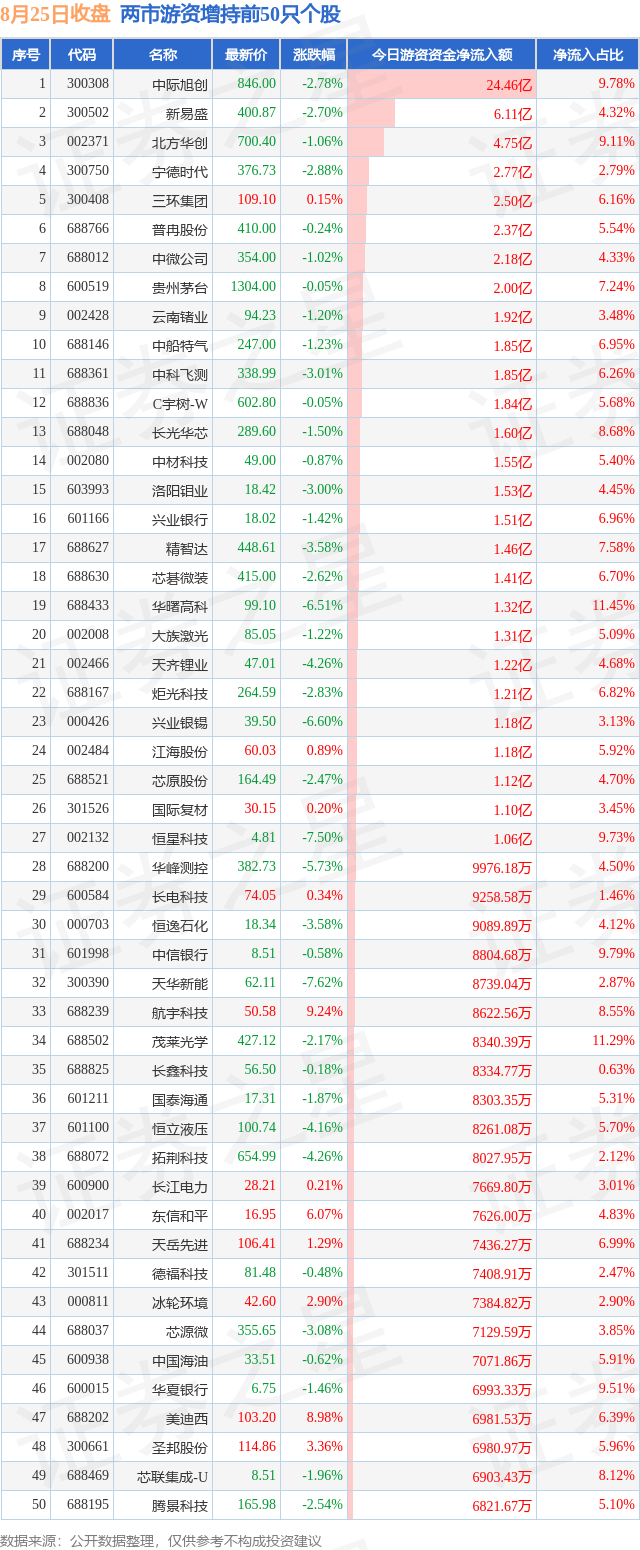Click the 净流入占比 column header
This screenshot has height=1550, width=640.
[x=588, y=55]
